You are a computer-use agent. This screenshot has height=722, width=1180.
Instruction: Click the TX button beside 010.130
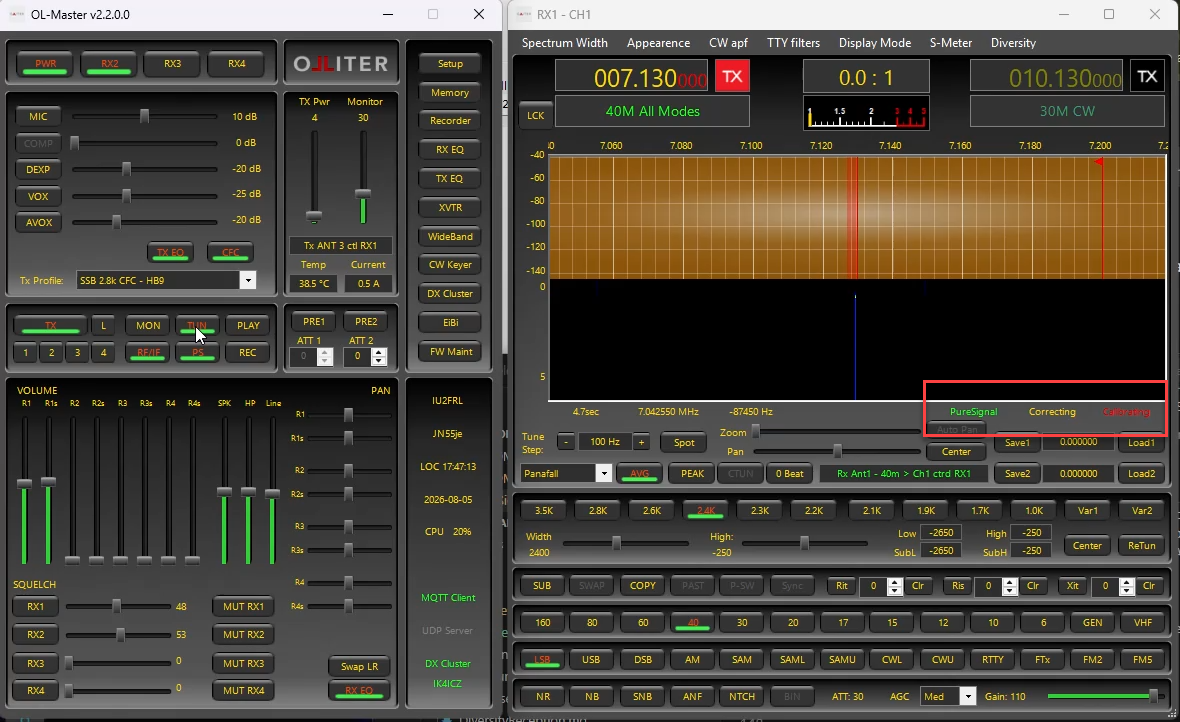1147,77
